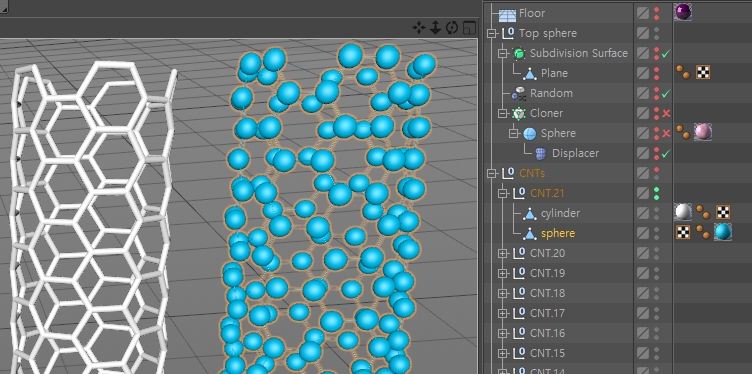Click the Phong tag on Plane
752x374 pixels.
coord(683,72)
